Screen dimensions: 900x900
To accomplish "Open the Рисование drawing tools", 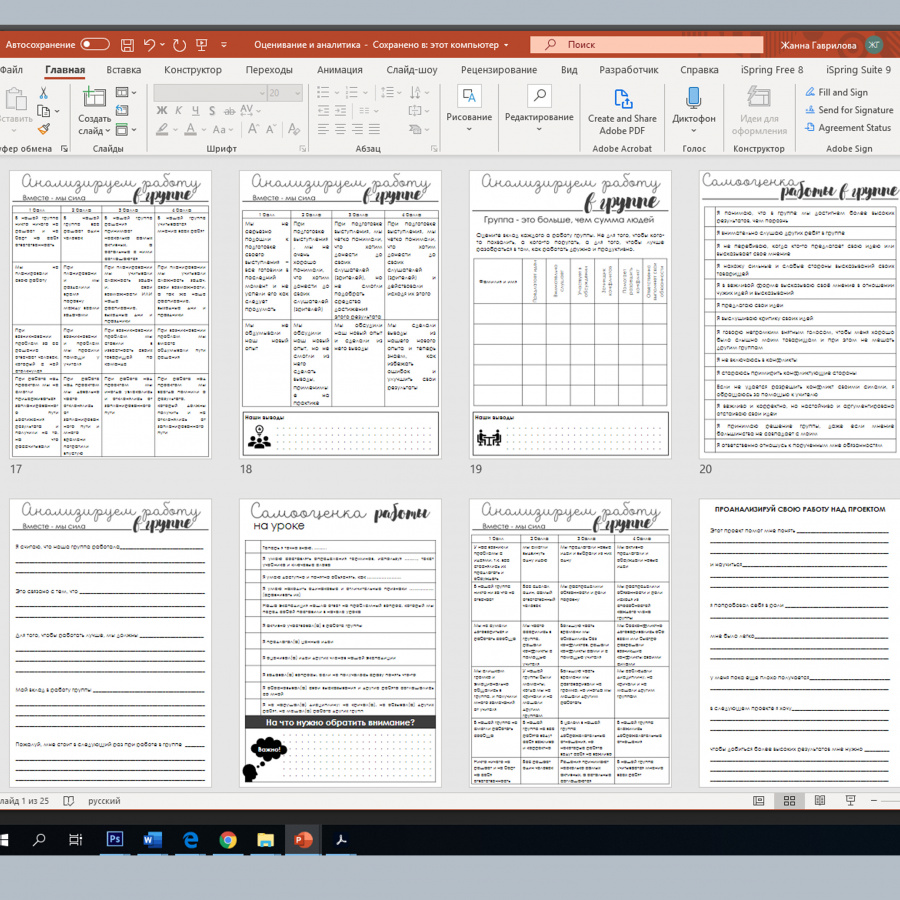I will [x=468, y=107].
